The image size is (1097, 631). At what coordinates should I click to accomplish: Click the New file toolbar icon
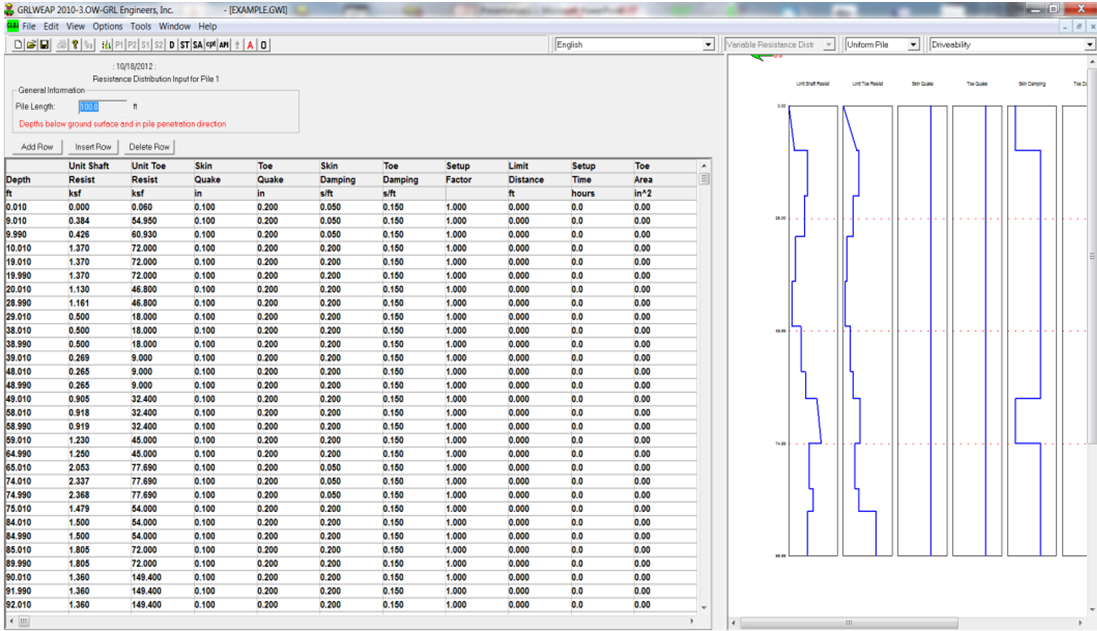20,45
